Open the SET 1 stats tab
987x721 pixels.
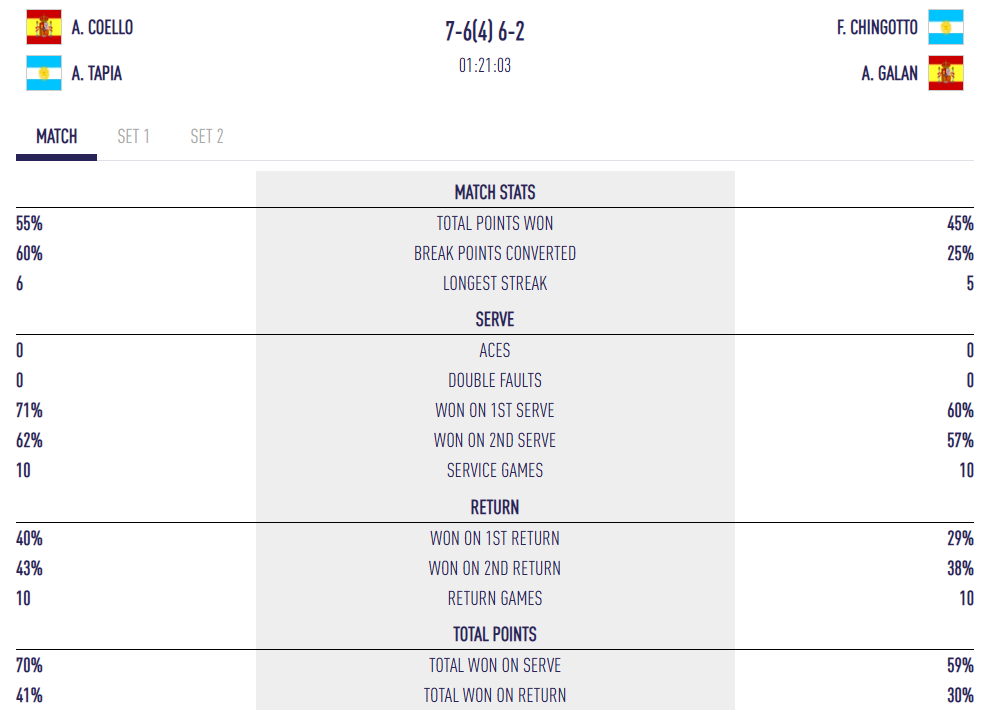pyautogui.click(x=133, y=137)
